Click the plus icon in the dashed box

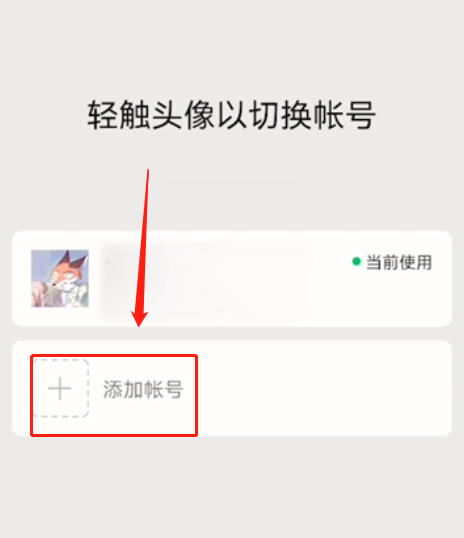click(x=60, y=389)
